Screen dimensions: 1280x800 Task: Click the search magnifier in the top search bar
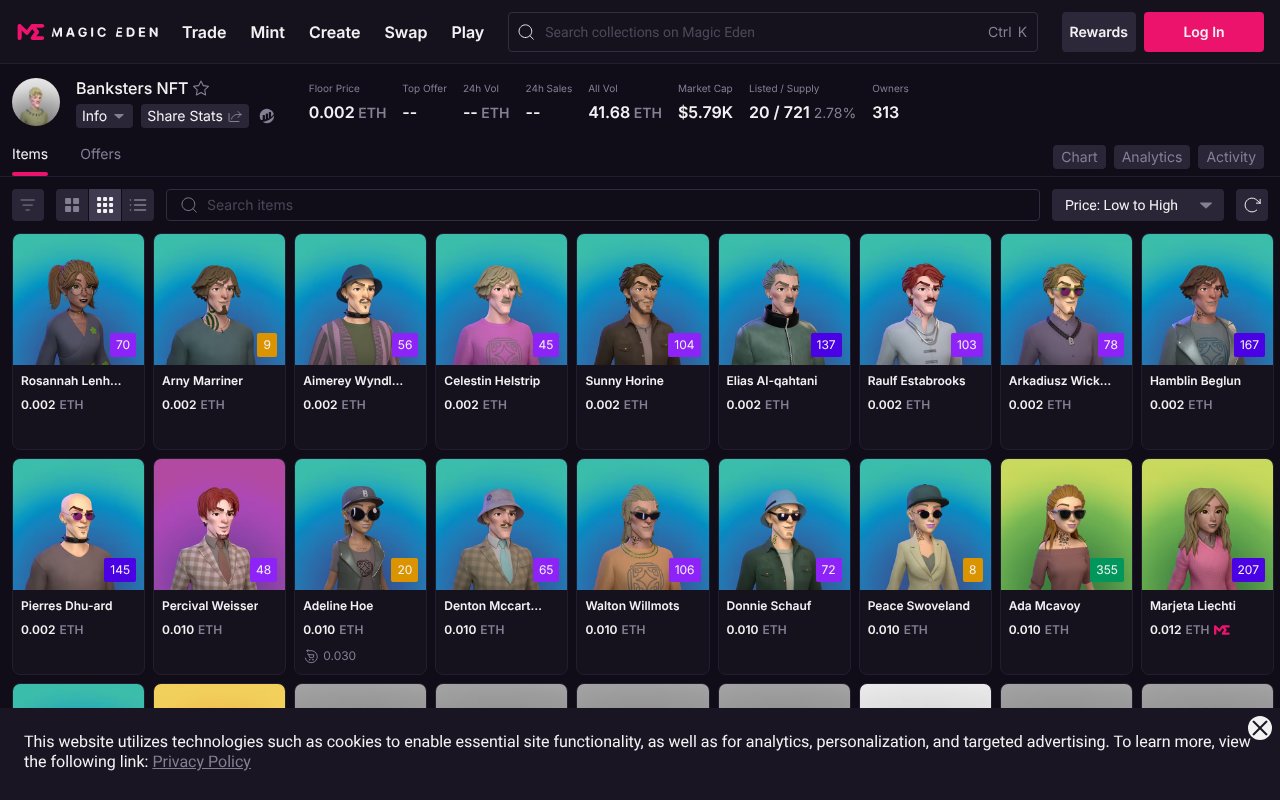526,32
